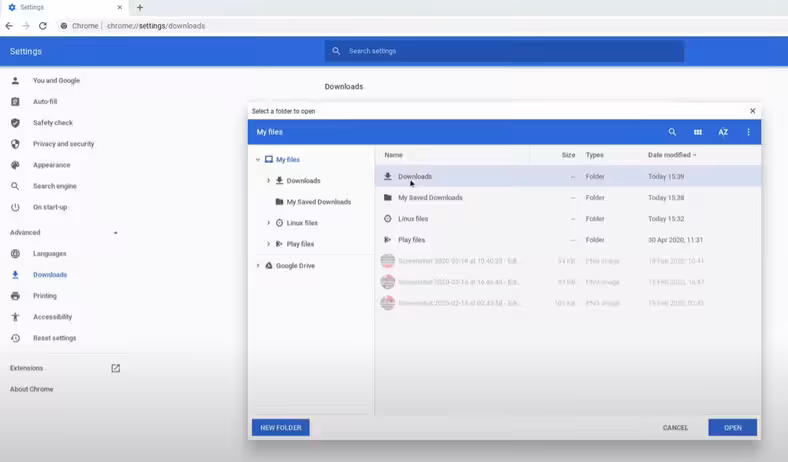Select Linux files in folder tree
788x462 pixels.
pyautogui.click(x=302, y=223)
